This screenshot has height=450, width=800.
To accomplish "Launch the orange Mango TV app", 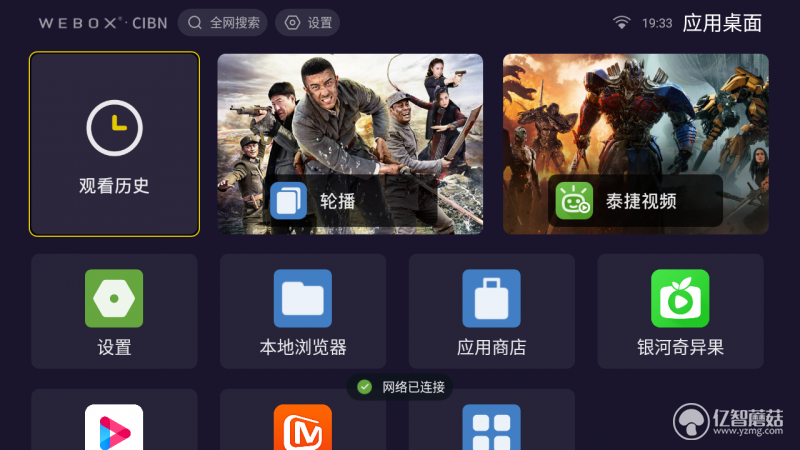I will tap(303, 428).
